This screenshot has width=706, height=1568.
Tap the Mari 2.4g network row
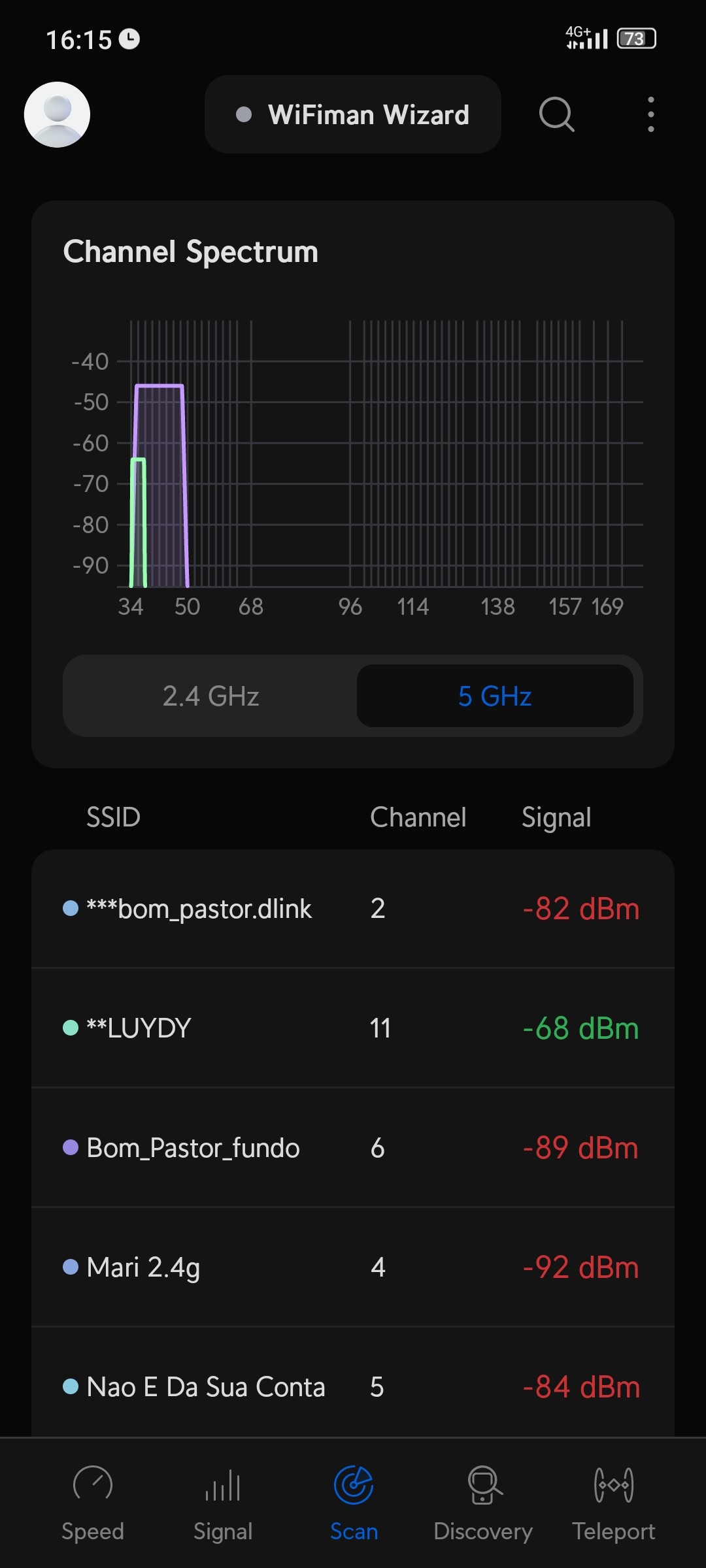(353, 1267)
